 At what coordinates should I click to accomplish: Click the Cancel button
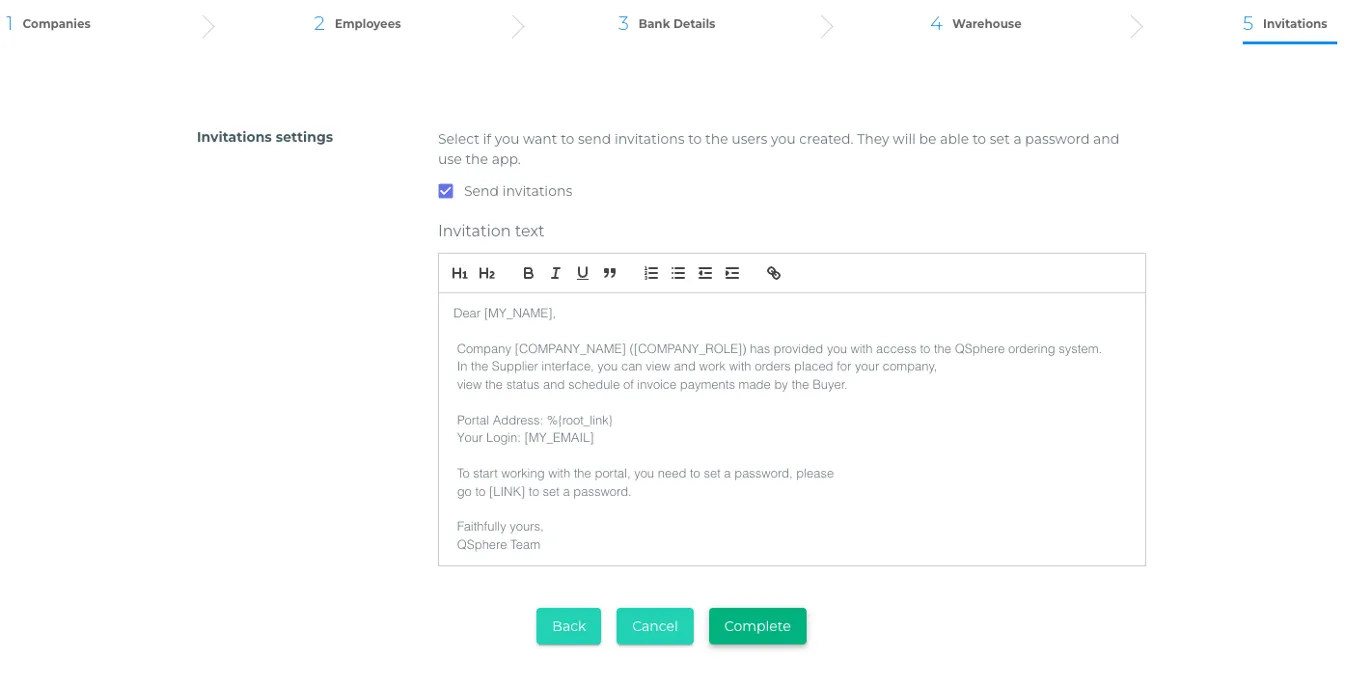tap(654, 626)
